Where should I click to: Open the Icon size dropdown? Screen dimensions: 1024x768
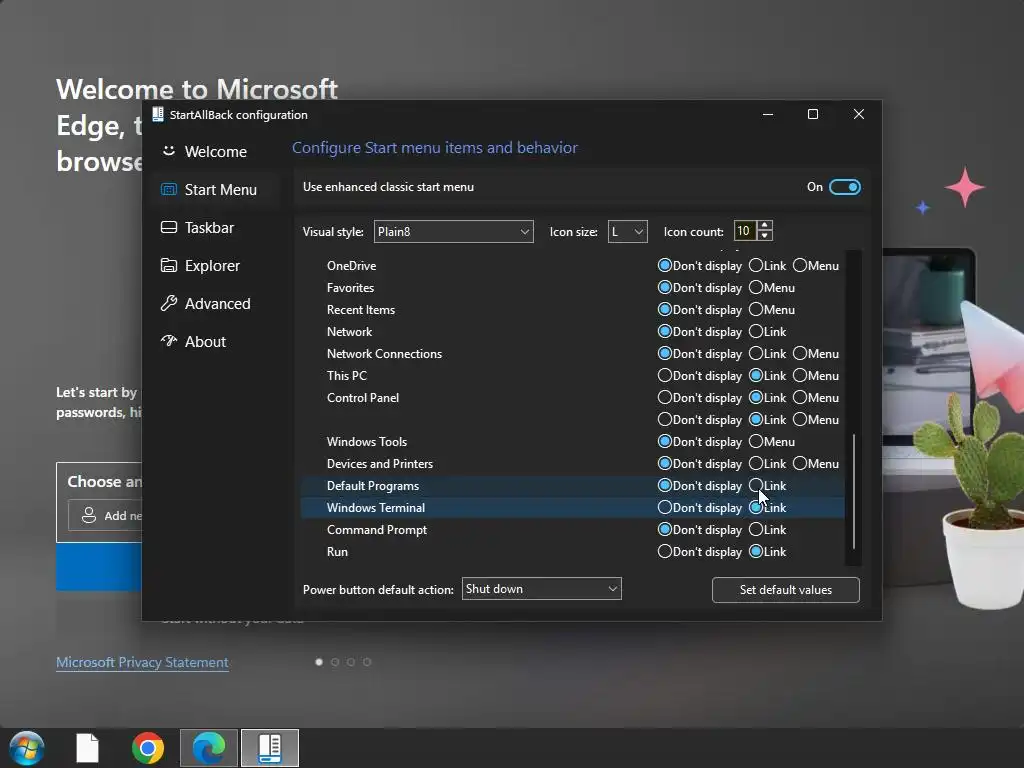click(x=628, y=231)
